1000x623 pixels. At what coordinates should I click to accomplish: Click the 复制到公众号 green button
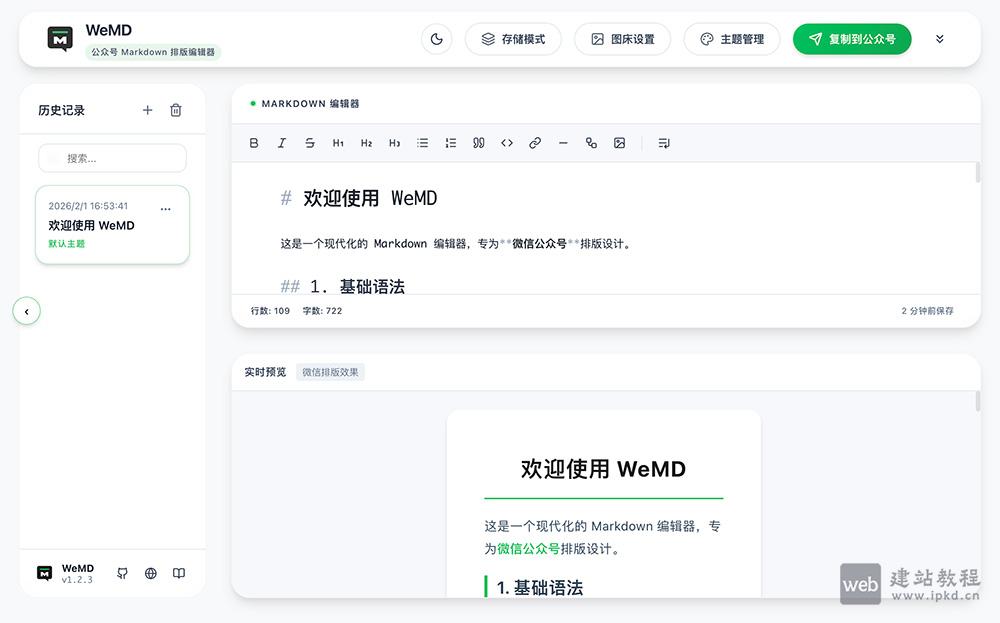pyautogui.click(x=852, y=38)
